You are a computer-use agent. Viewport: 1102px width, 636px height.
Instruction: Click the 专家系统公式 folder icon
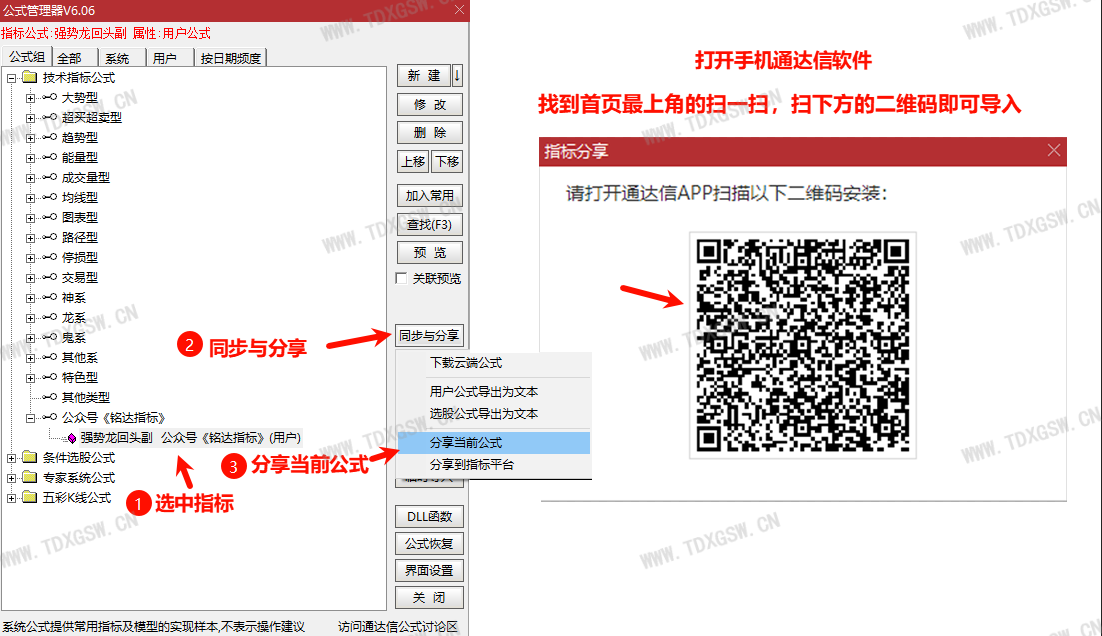(30, 477)
